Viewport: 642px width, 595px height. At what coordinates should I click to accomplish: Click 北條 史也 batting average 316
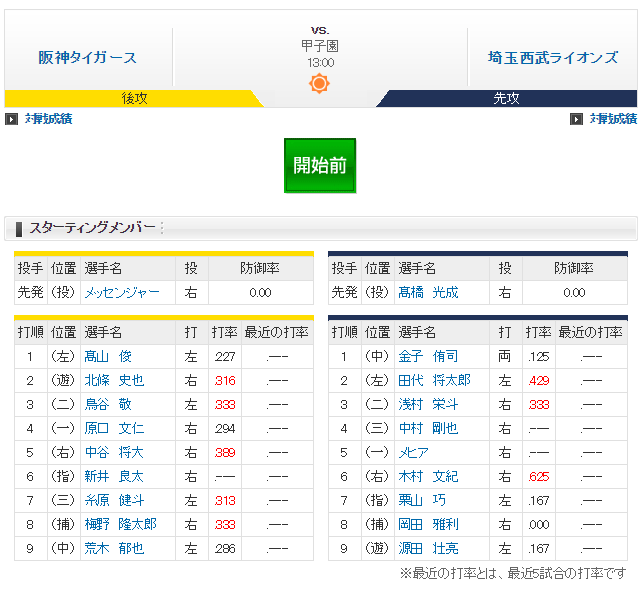coord(225,381)
